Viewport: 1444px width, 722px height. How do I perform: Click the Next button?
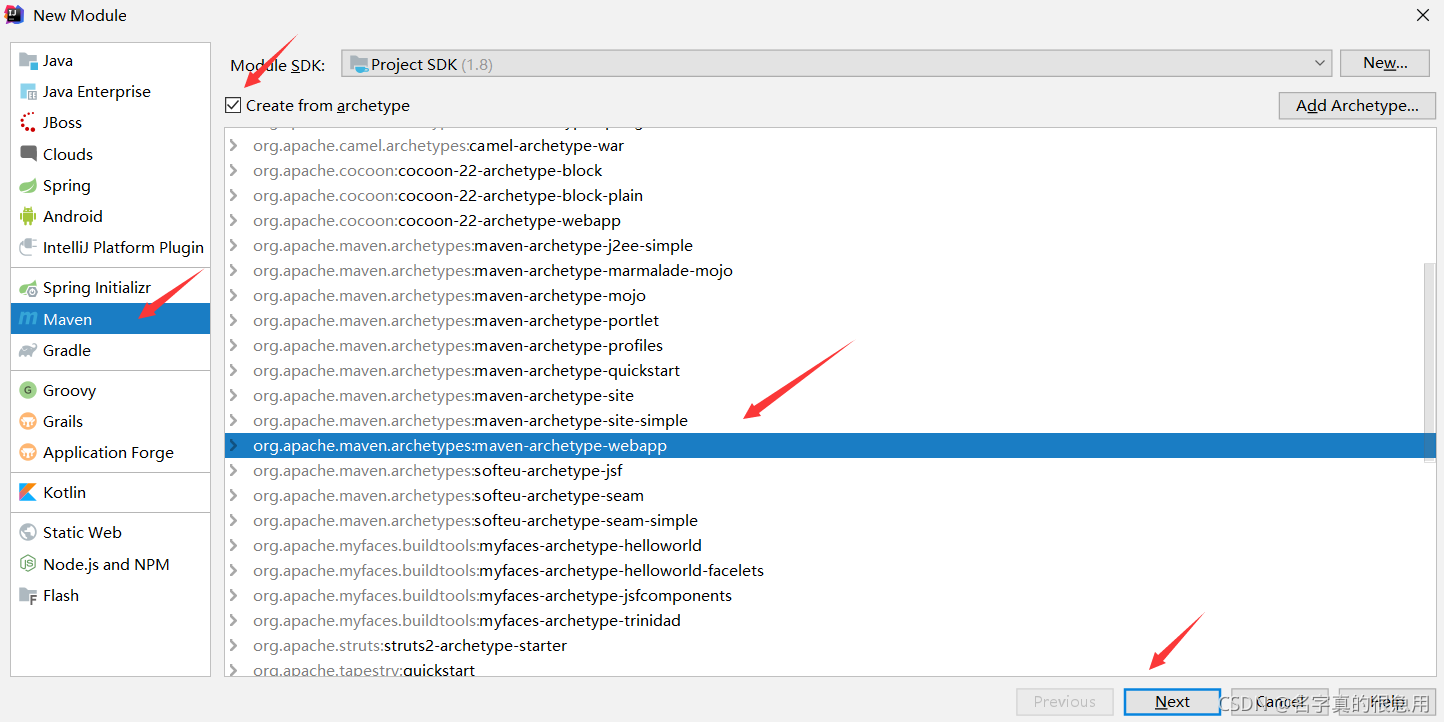[x=1172, y=702]
